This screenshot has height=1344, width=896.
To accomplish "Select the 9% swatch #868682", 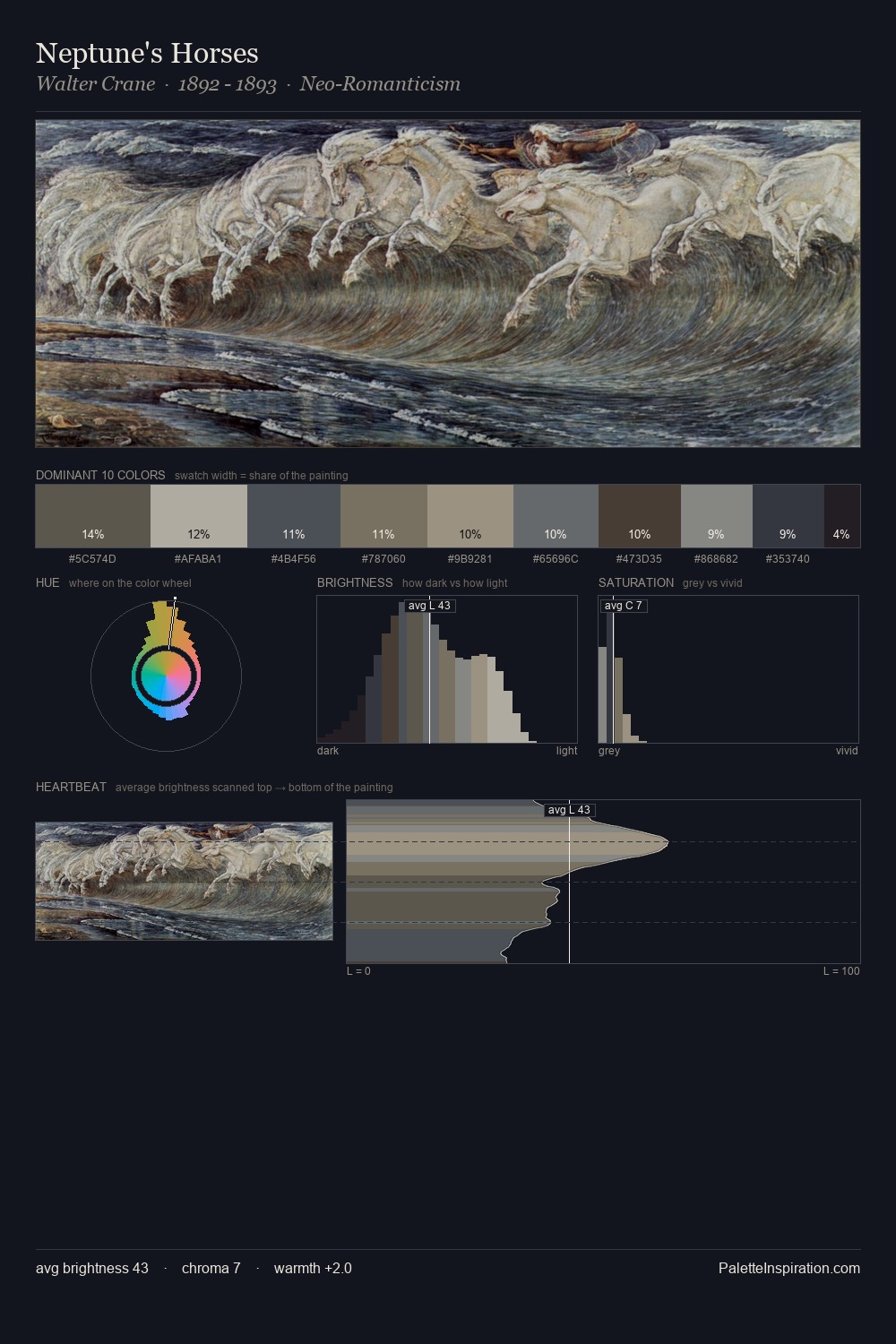I will tap(717, 516).
